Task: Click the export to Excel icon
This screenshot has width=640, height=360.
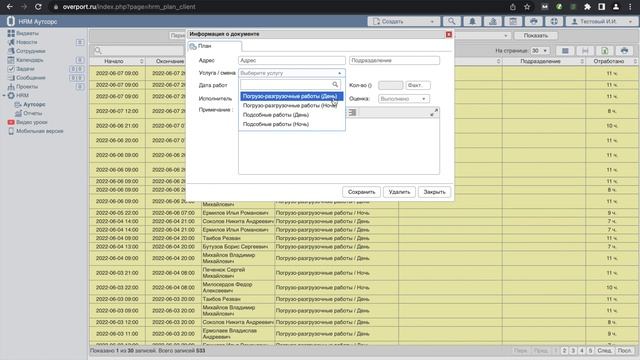Action: pyautogui.click(x=604, y=51)
